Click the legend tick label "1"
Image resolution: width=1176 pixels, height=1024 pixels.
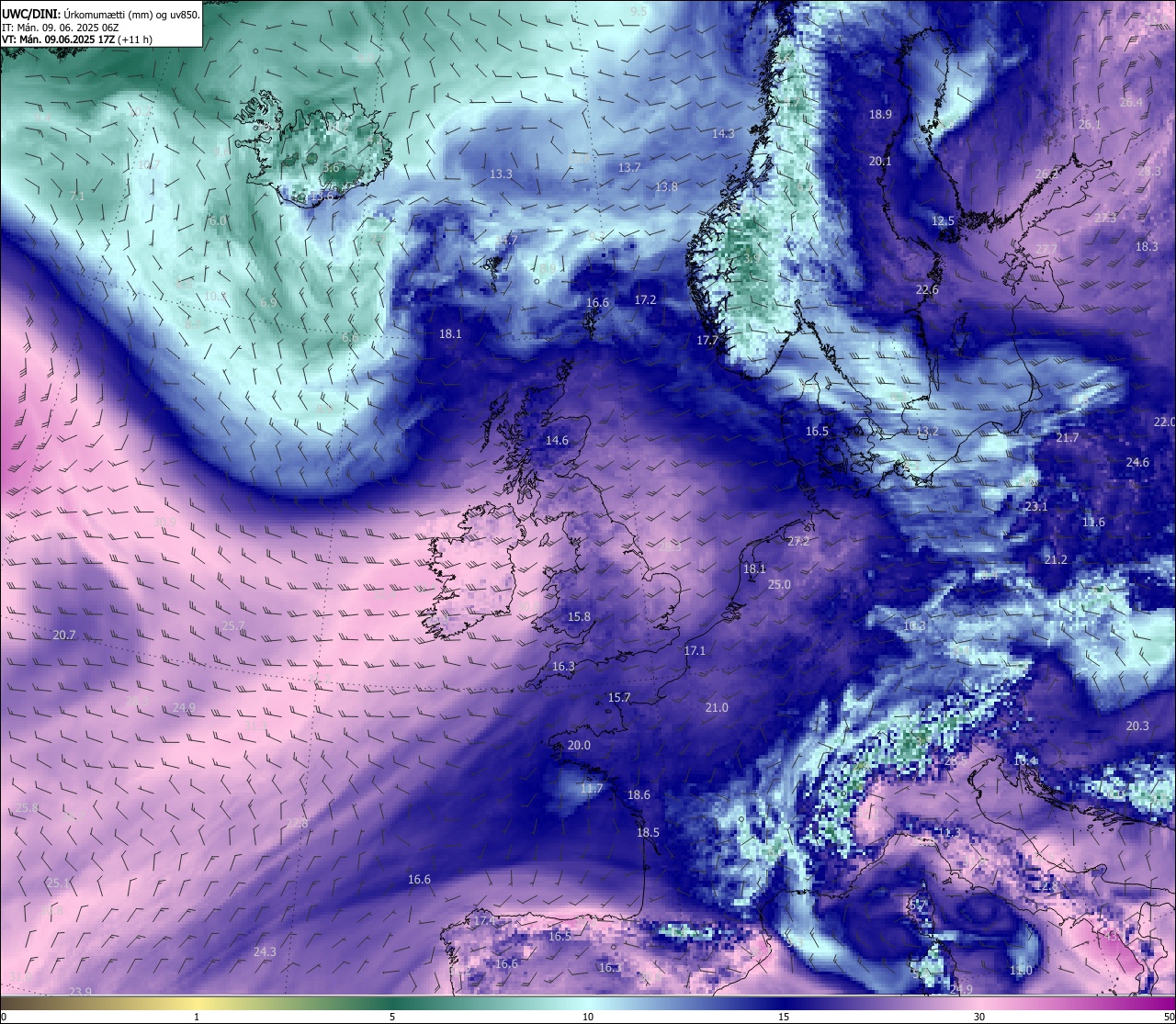tap(197, 1017)
